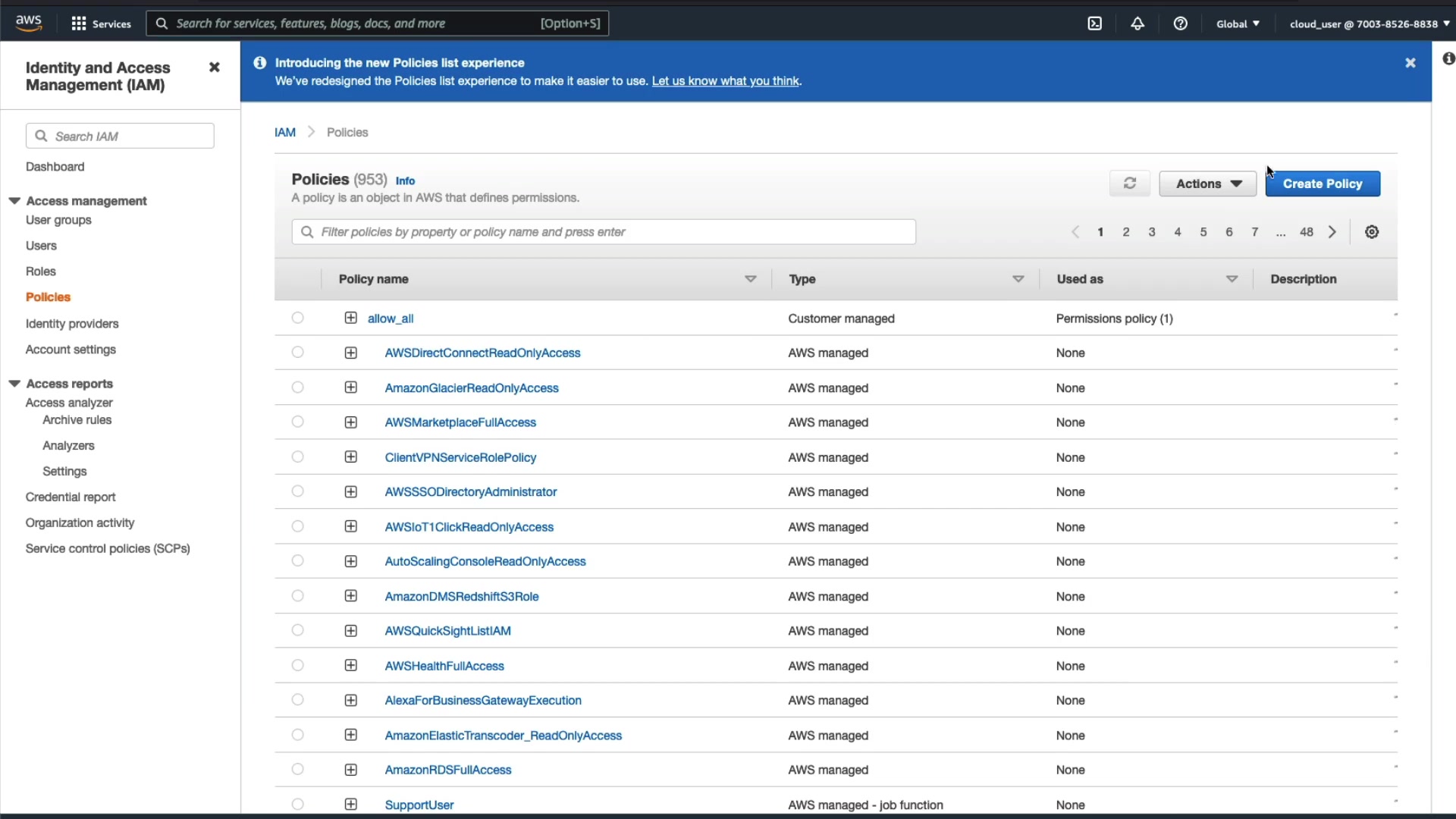Open the Services grid menu
This screenshot has height=819, width=1456.
click(101, 24)
